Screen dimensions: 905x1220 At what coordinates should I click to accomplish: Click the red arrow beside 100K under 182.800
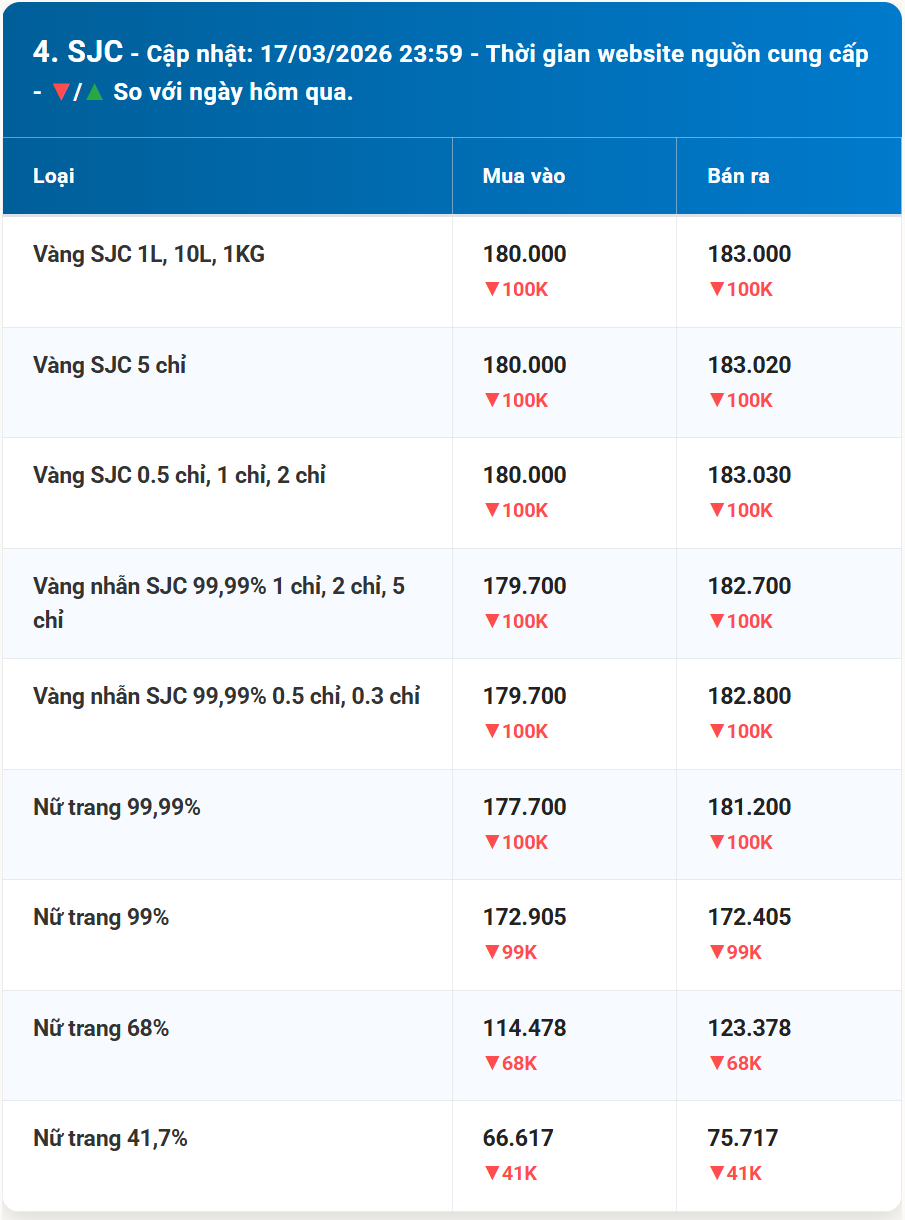[716, 731]
